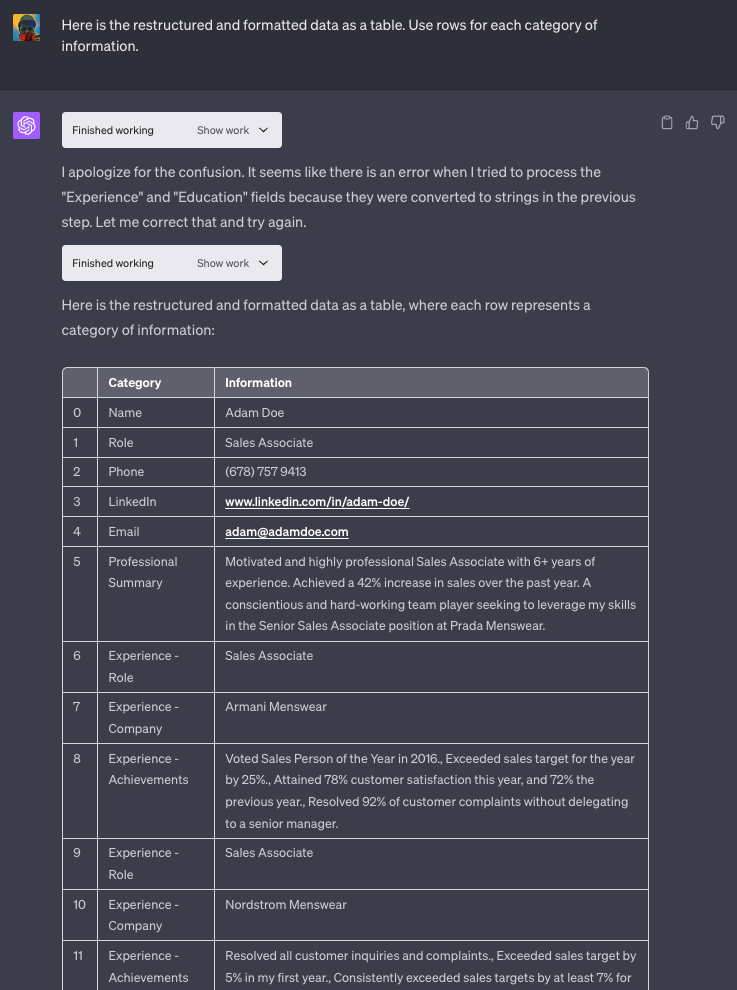The image size is (737, 990).
Task: Click the user profile avatar
Action: [x=26, y=27]
